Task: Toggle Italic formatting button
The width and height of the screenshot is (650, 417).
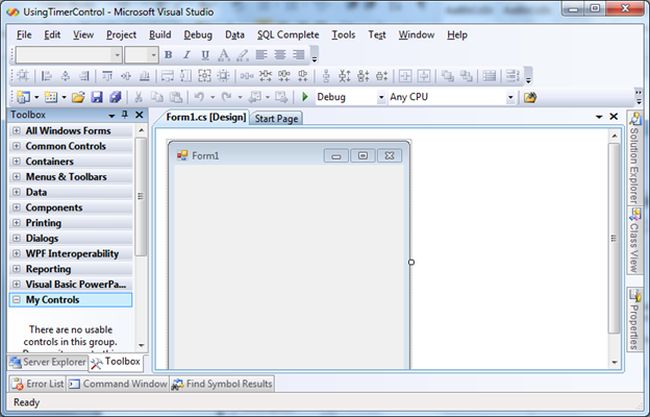Action: pyautogui.click(x=187, y=55)
